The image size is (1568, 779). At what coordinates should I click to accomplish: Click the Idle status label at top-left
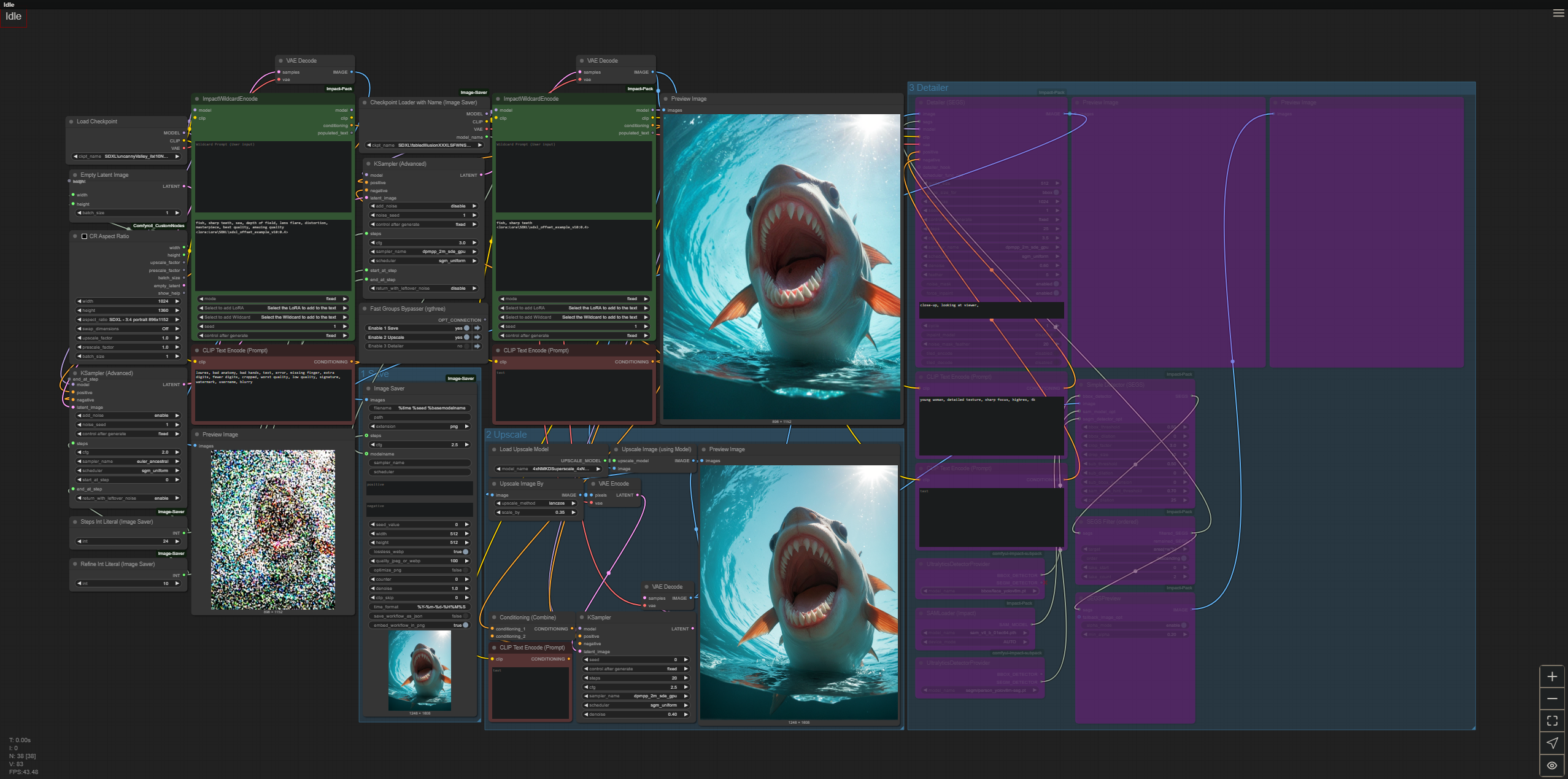pyautogui.click(x=14, y=17)
